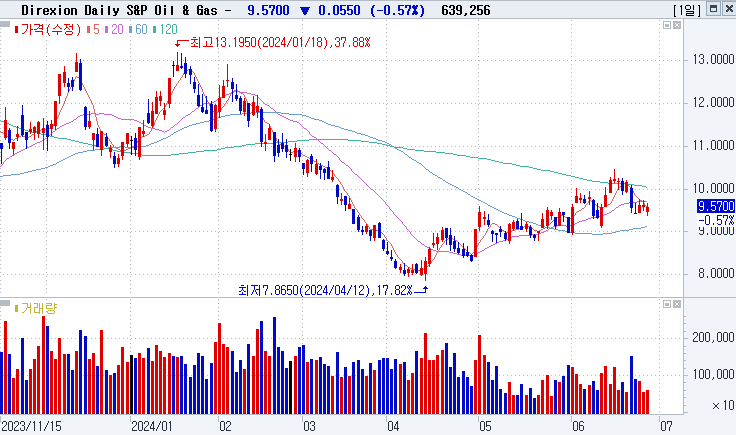Click the 07 month axis label
Screen dimensions: 736x435
[666, 426]
